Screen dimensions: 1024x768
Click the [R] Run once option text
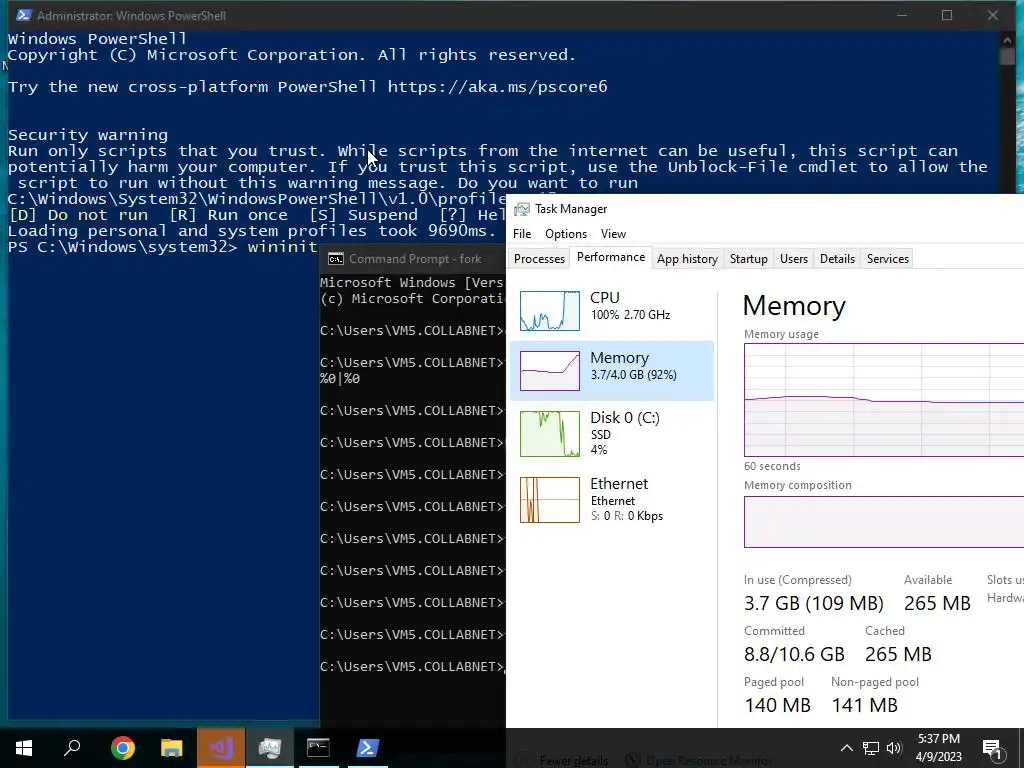point(228,215)
